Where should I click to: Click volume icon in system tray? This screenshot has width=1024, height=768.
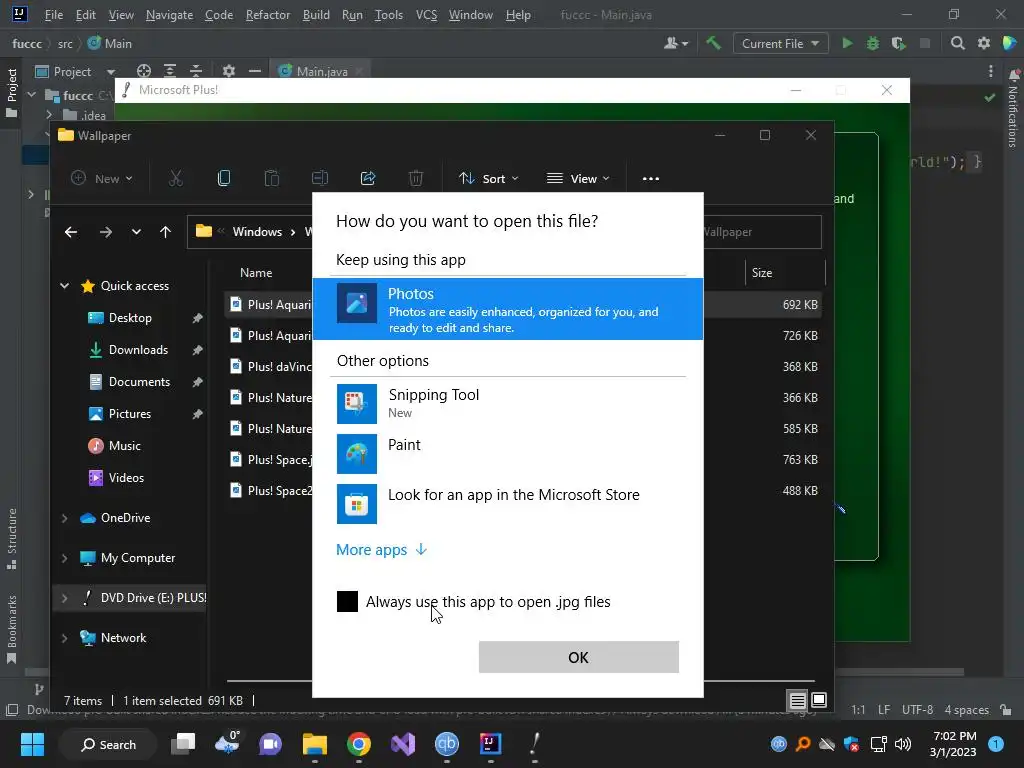click(x=903, y=744)
